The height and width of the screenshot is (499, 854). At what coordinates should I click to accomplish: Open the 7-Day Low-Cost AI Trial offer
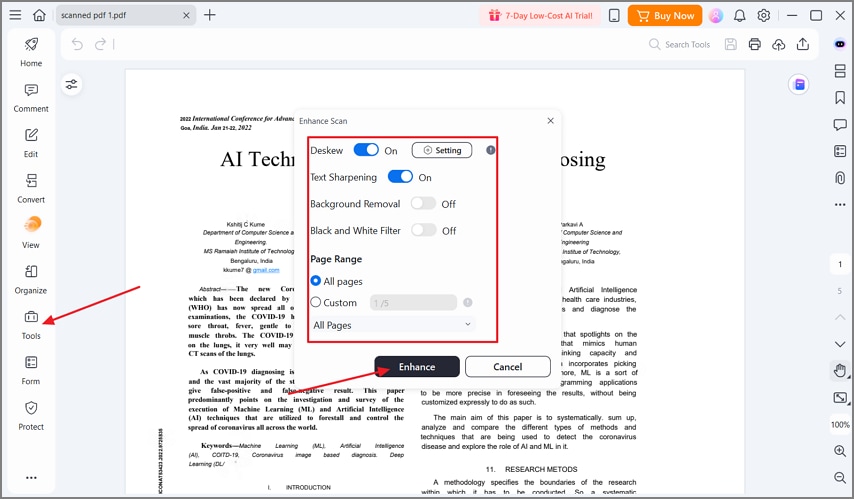[x=540, y=16]
